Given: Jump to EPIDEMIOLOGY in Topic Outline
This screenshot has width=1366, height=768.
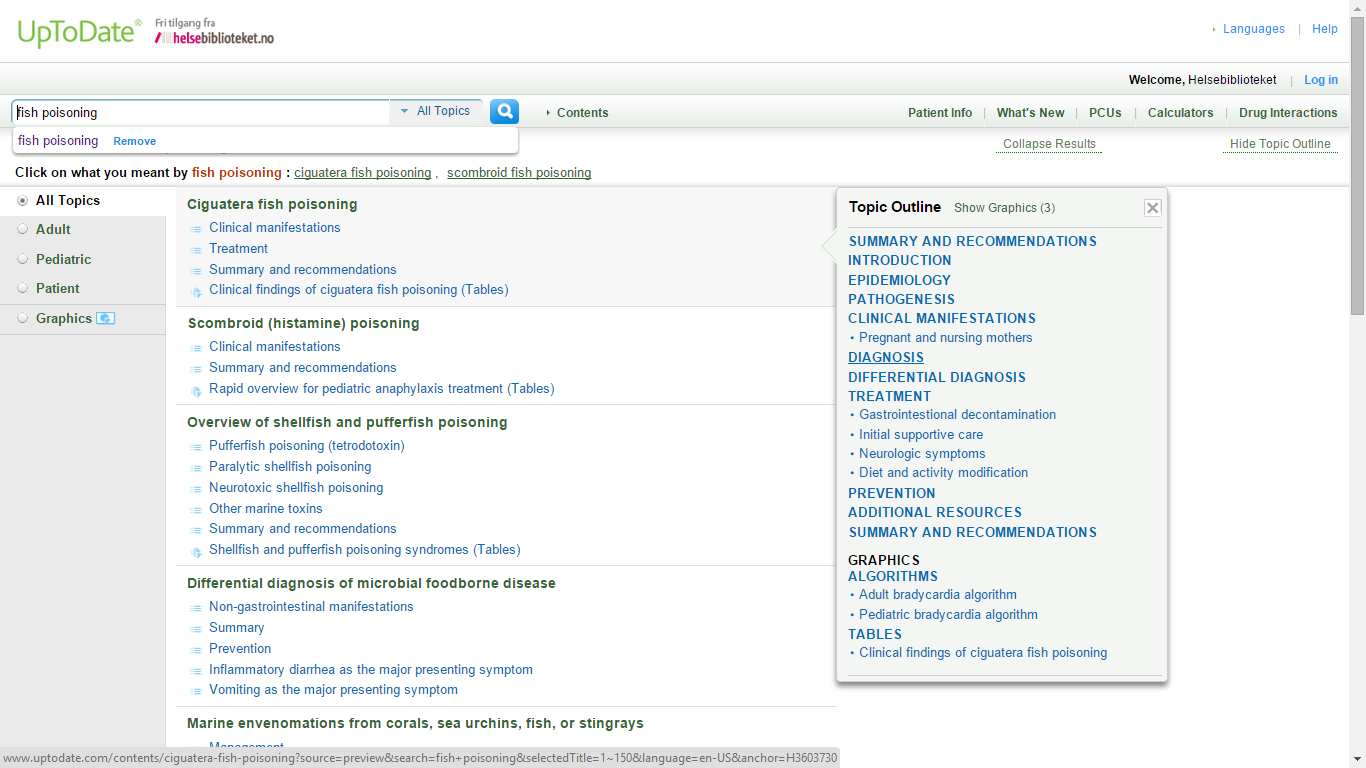Looking at the screenshot, I should (x=899, y=280).
